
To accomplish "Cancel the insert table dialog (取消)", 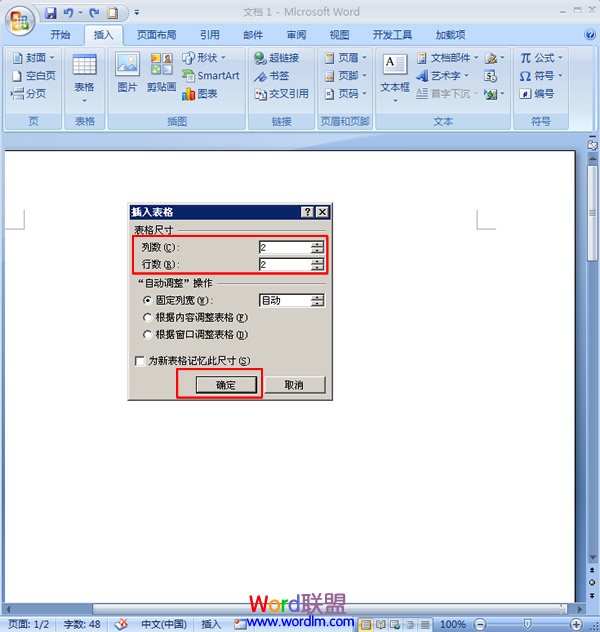I will (x=294, y=385).
